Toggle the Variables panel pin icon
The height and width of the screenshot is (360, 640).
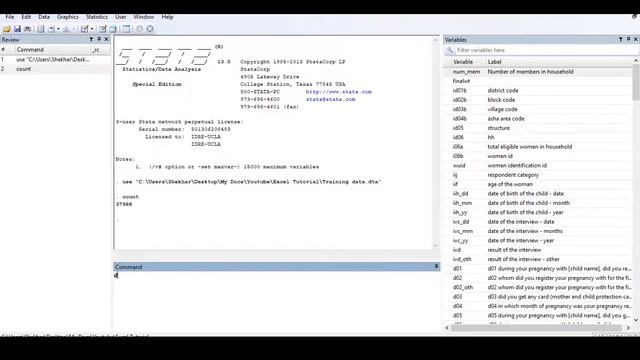pyautogui.click(x=628, y=40)
